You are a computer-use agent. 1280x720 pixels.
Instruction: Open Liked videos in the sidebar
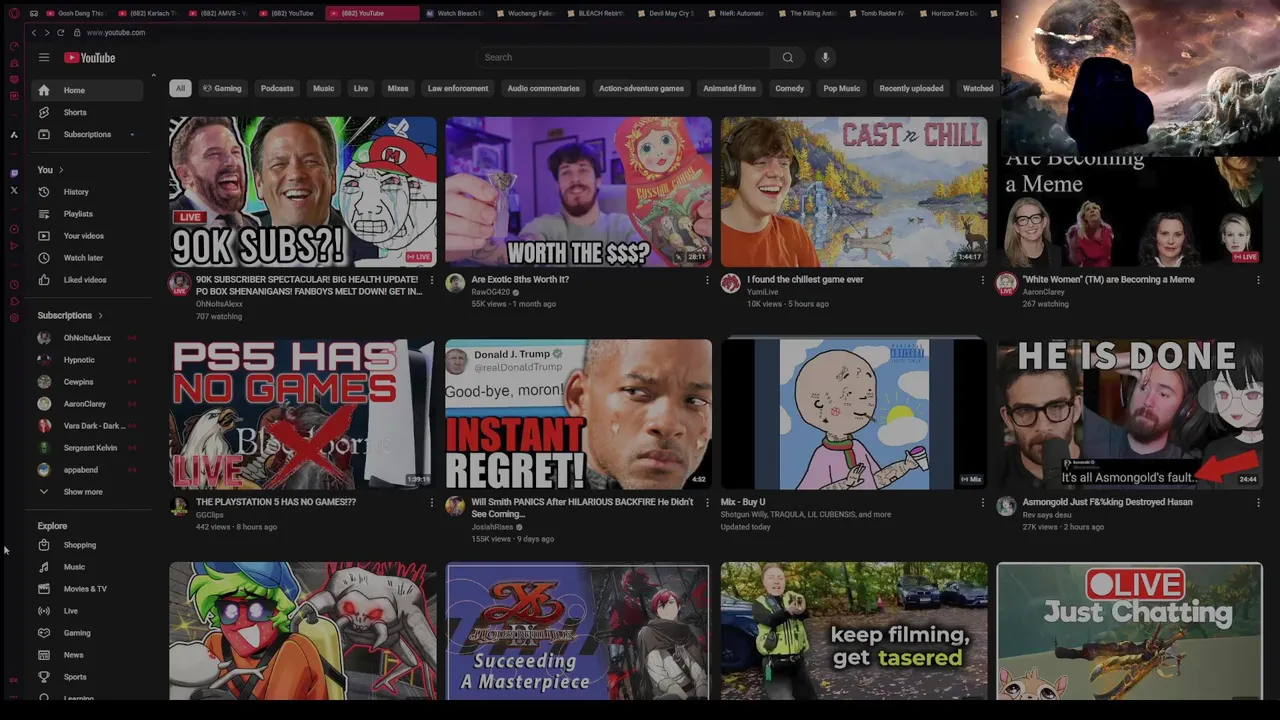[86, 280]
